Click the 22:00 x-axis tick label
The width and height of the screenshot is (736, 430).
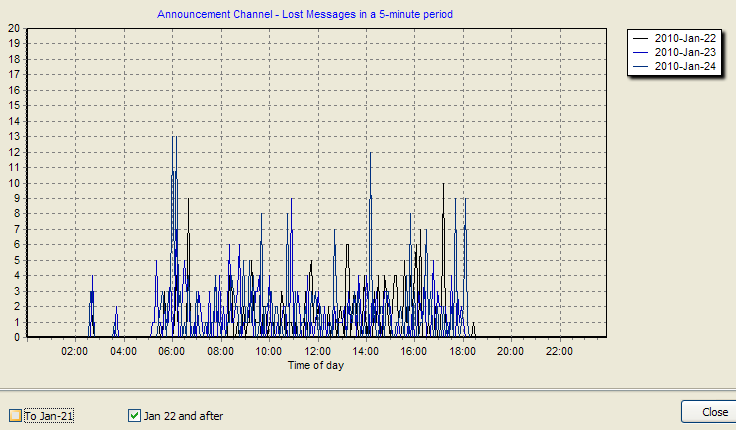tap(560, 351)
